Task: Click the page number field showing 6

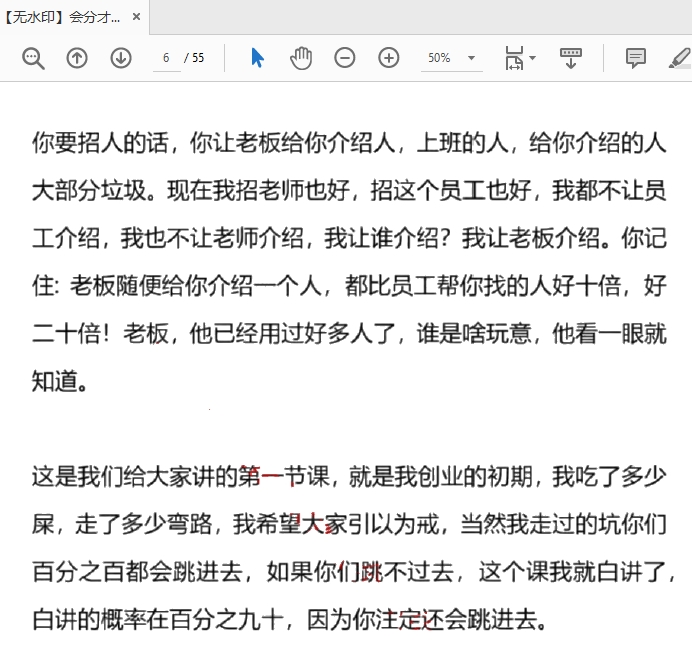Action: [x=165, y=58]
